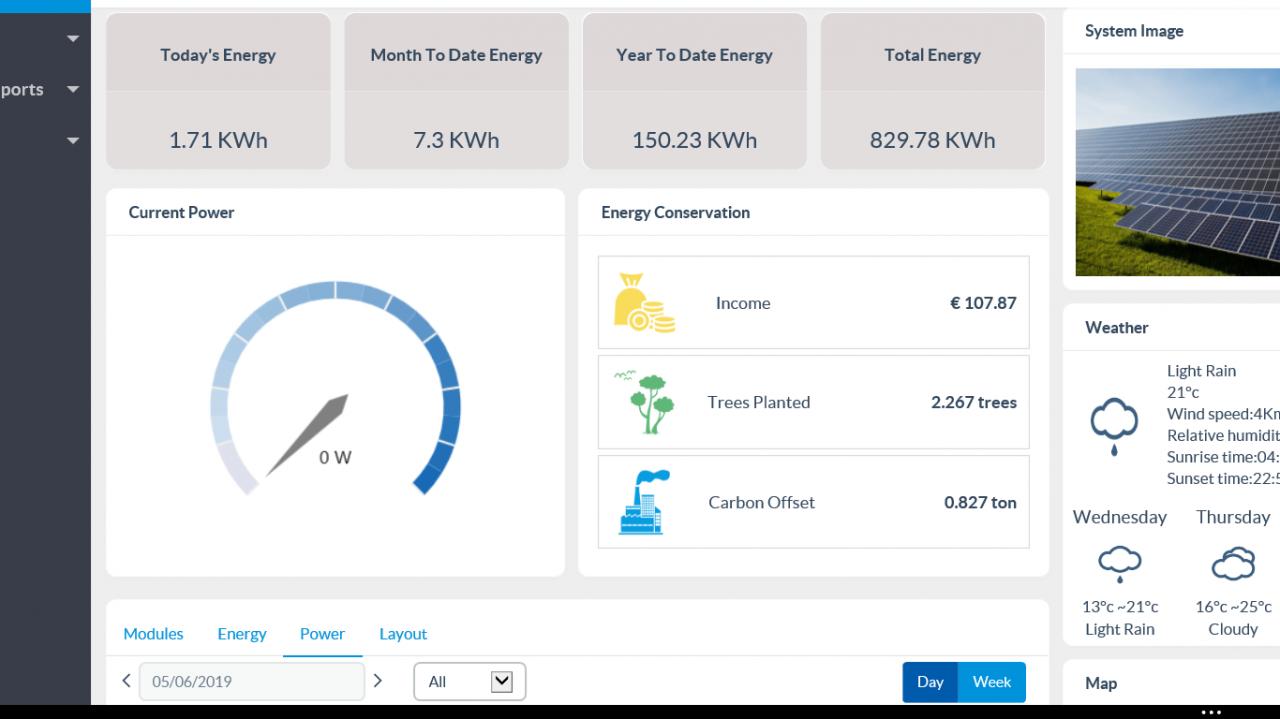Image resolution: width=1280 pixels, height=719 pixels.
Task: Switch to the Energy tab
Action: pyautogui.click(x=242, y=633)
